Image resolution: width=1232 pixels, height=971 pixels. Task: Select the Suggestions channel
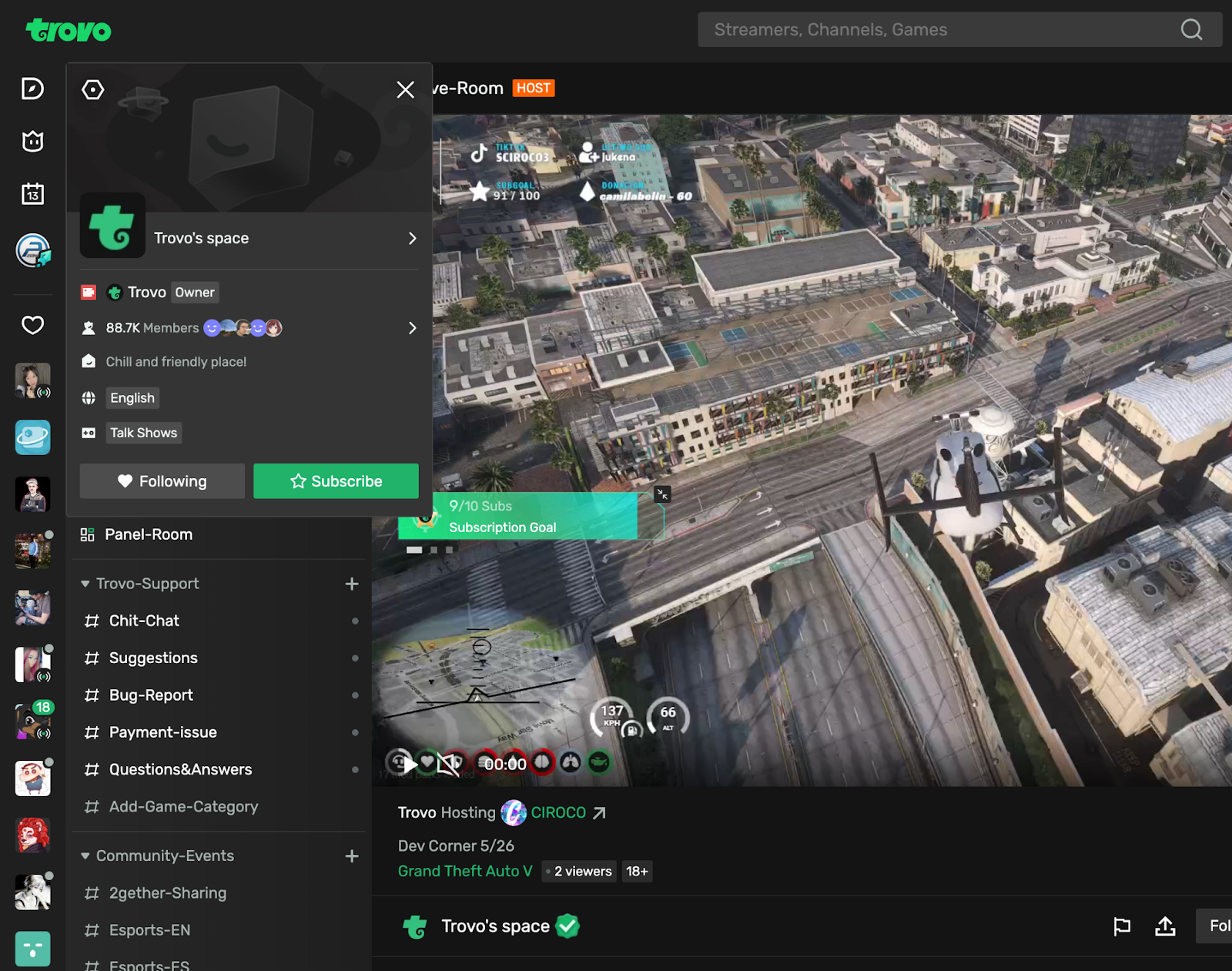tap(153, 658)
